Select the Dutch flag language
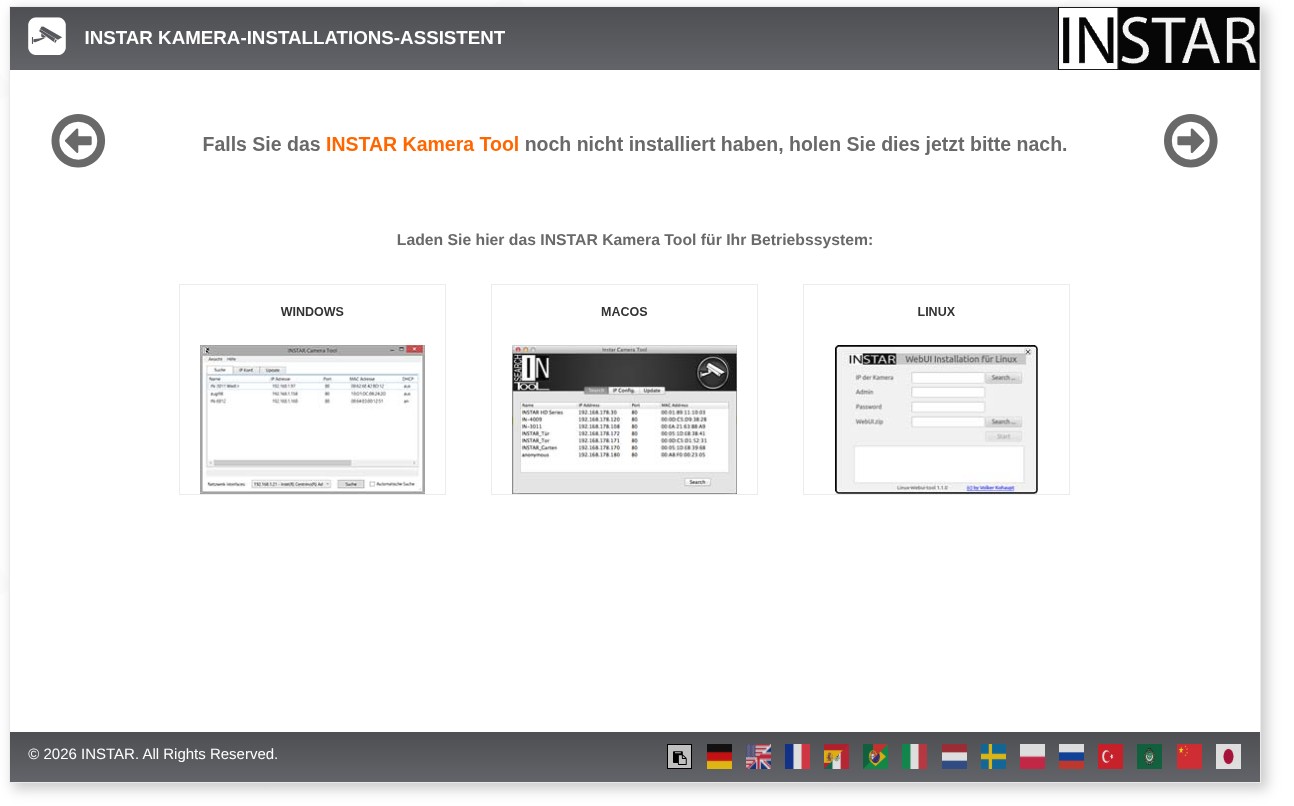1294x806 pixels. (x=954, y=757)
